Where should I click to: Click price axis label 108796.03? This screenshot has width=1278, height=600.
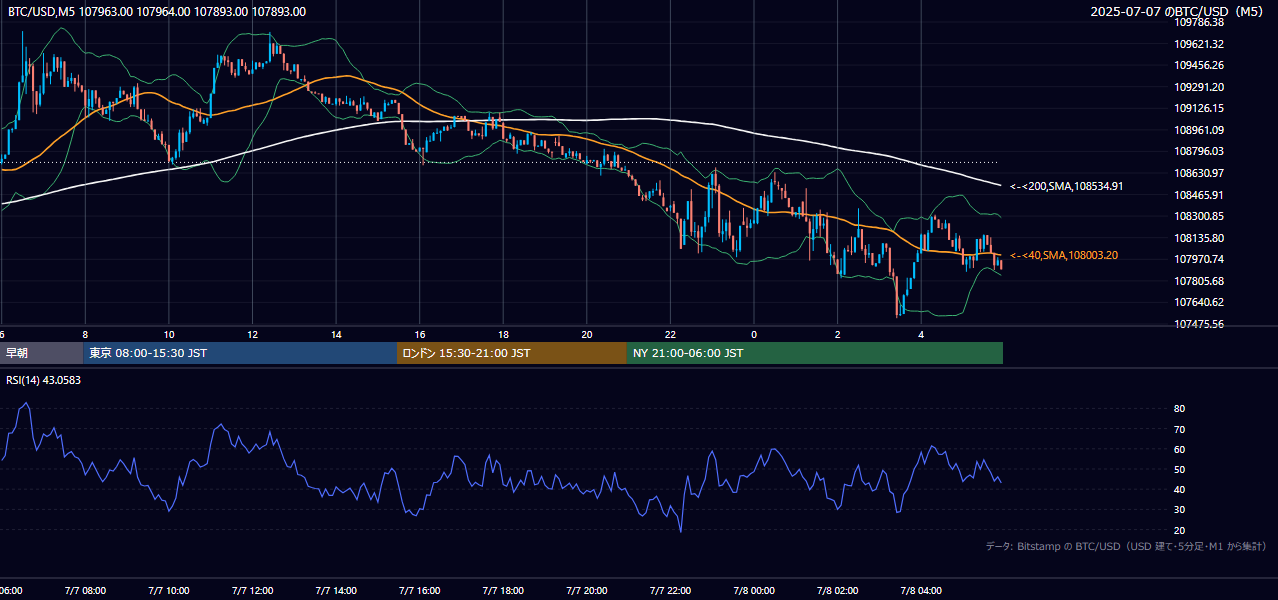click(1199, 151)
